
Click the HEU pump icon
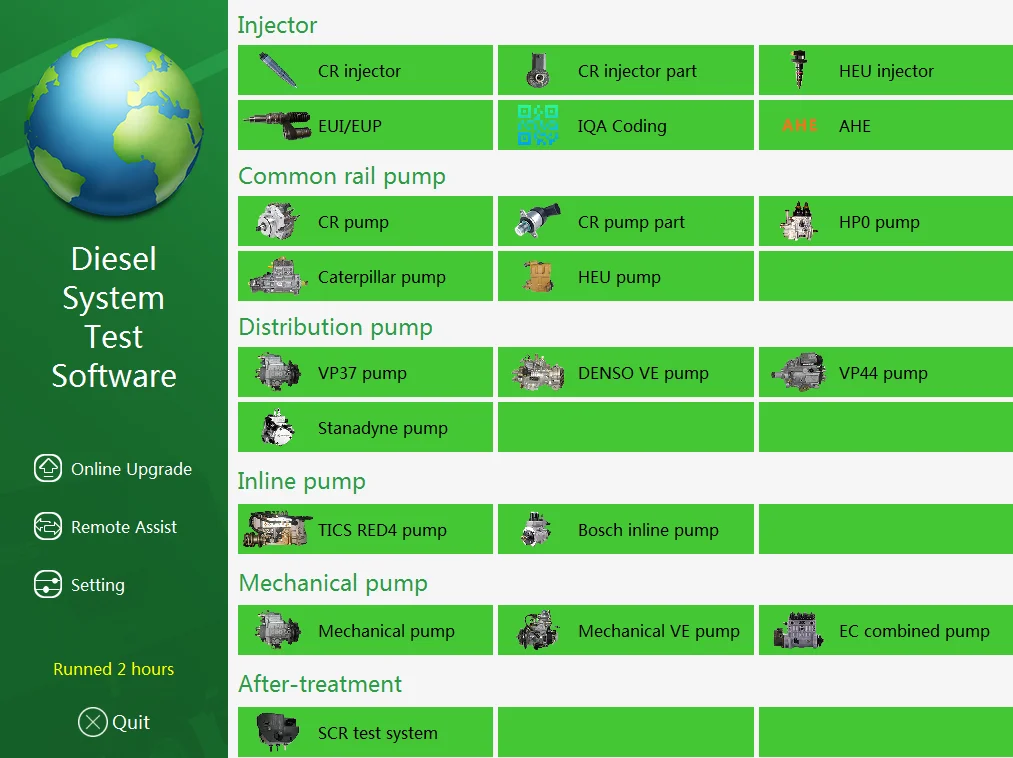[x=538, y=277]
